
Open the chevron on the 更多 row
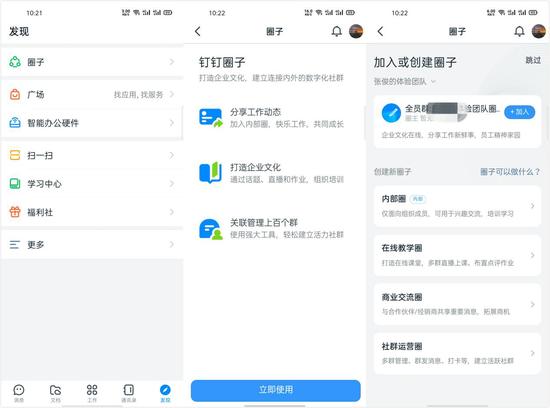click(x=172, y=245)
